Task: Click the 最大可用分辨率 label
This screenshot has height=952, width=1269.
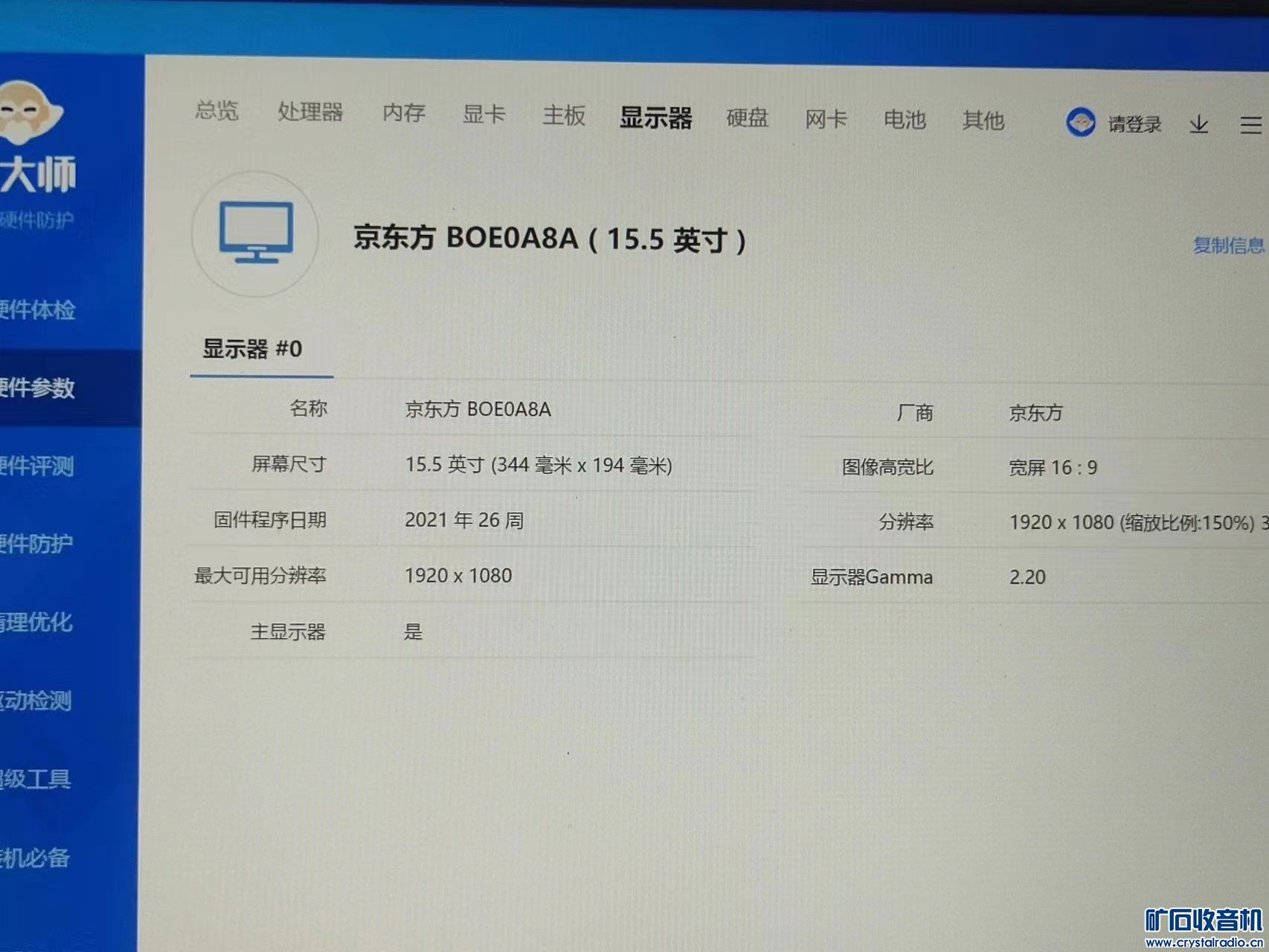Action: [260, 576]
